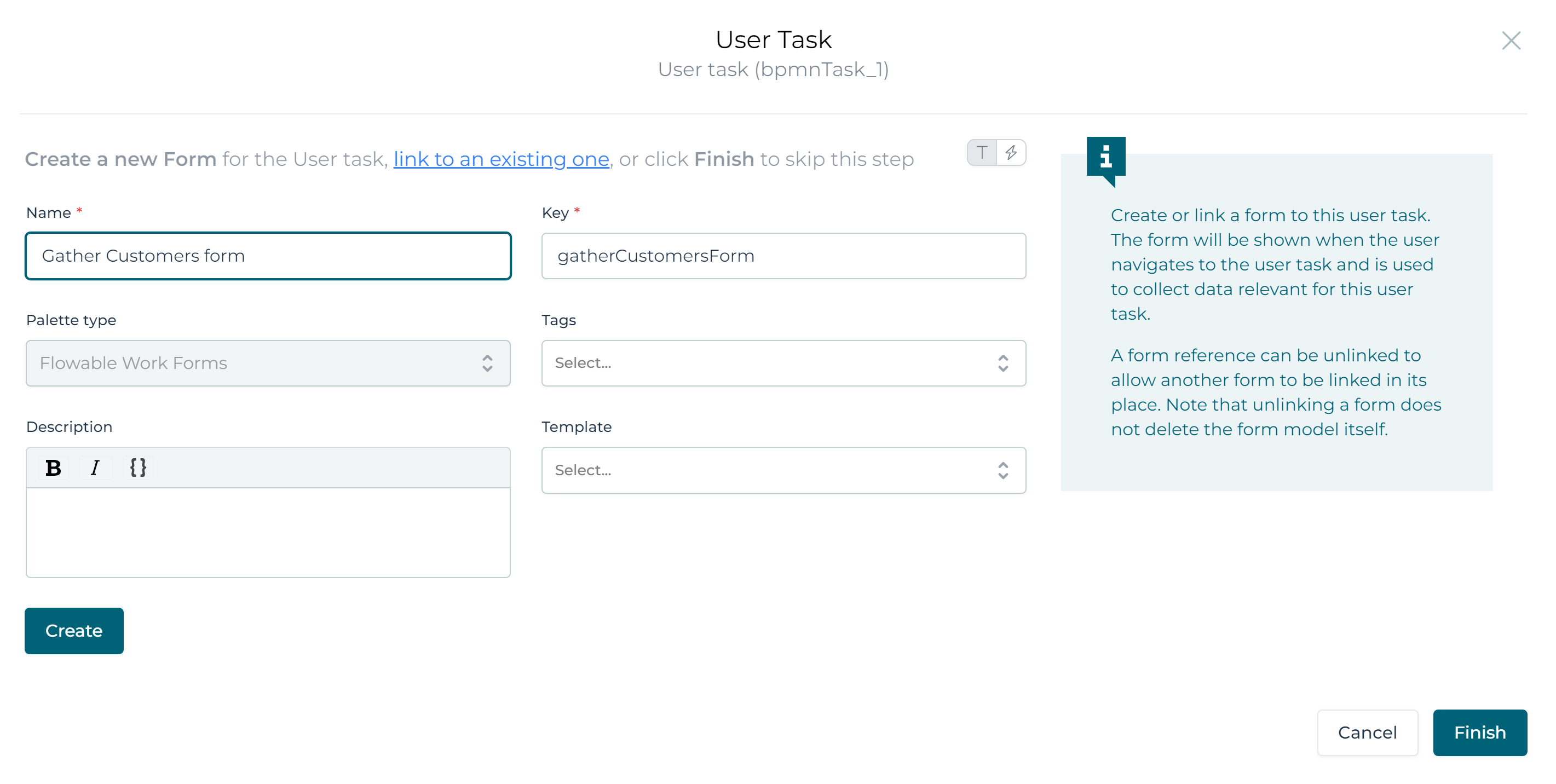Viewport: 1556px width, 784px height.
Task: Toggle italic formatting in the Description editor
Action: tap(95, 466)
